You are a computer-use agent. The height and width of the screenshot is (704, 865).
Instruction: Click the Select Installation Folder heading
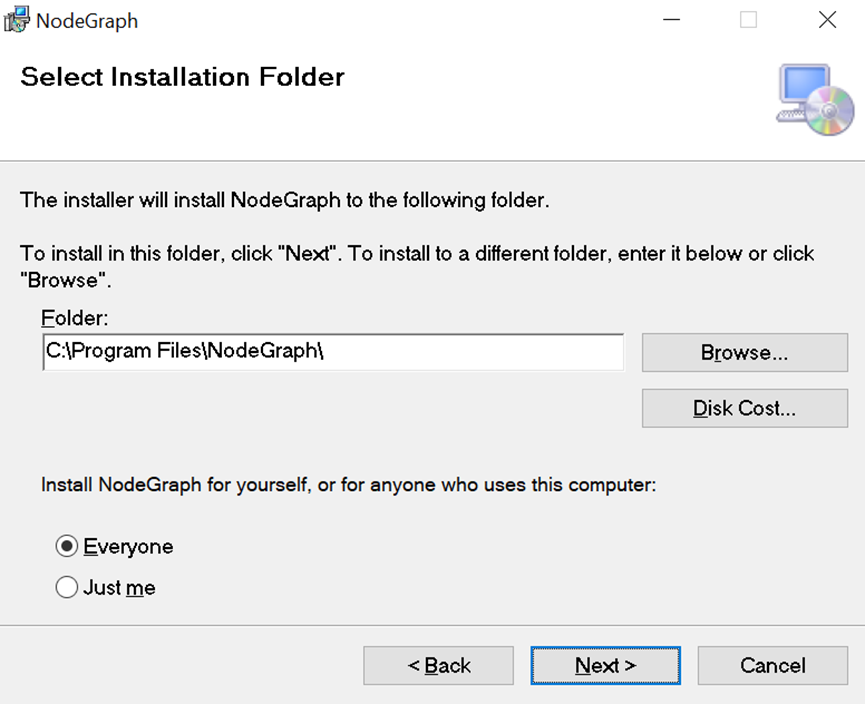tap(182, 77)
